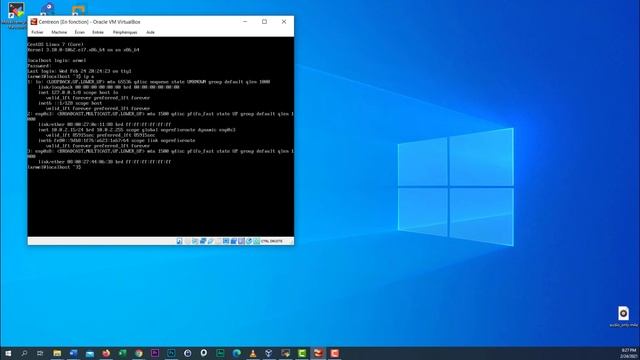Open the Windows Start menu
Viewport: 640px width, 360px height.
point(8,353)
